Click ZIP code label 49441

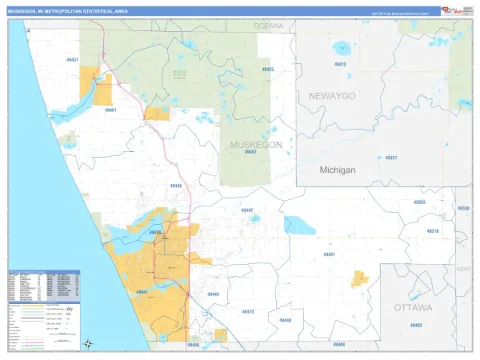pos(142,292)
